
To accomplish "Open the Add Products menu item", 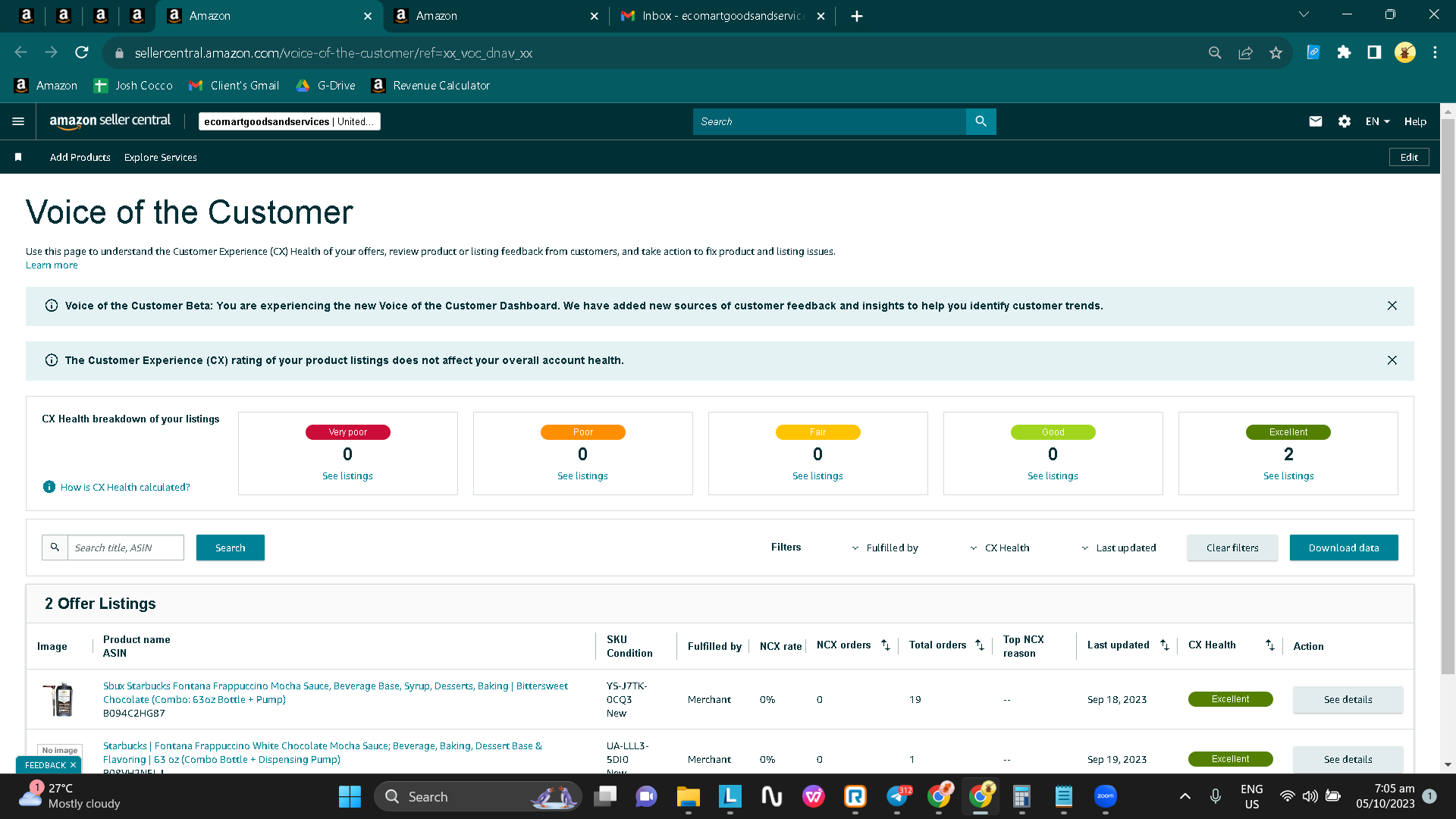I will pos(80,157).
